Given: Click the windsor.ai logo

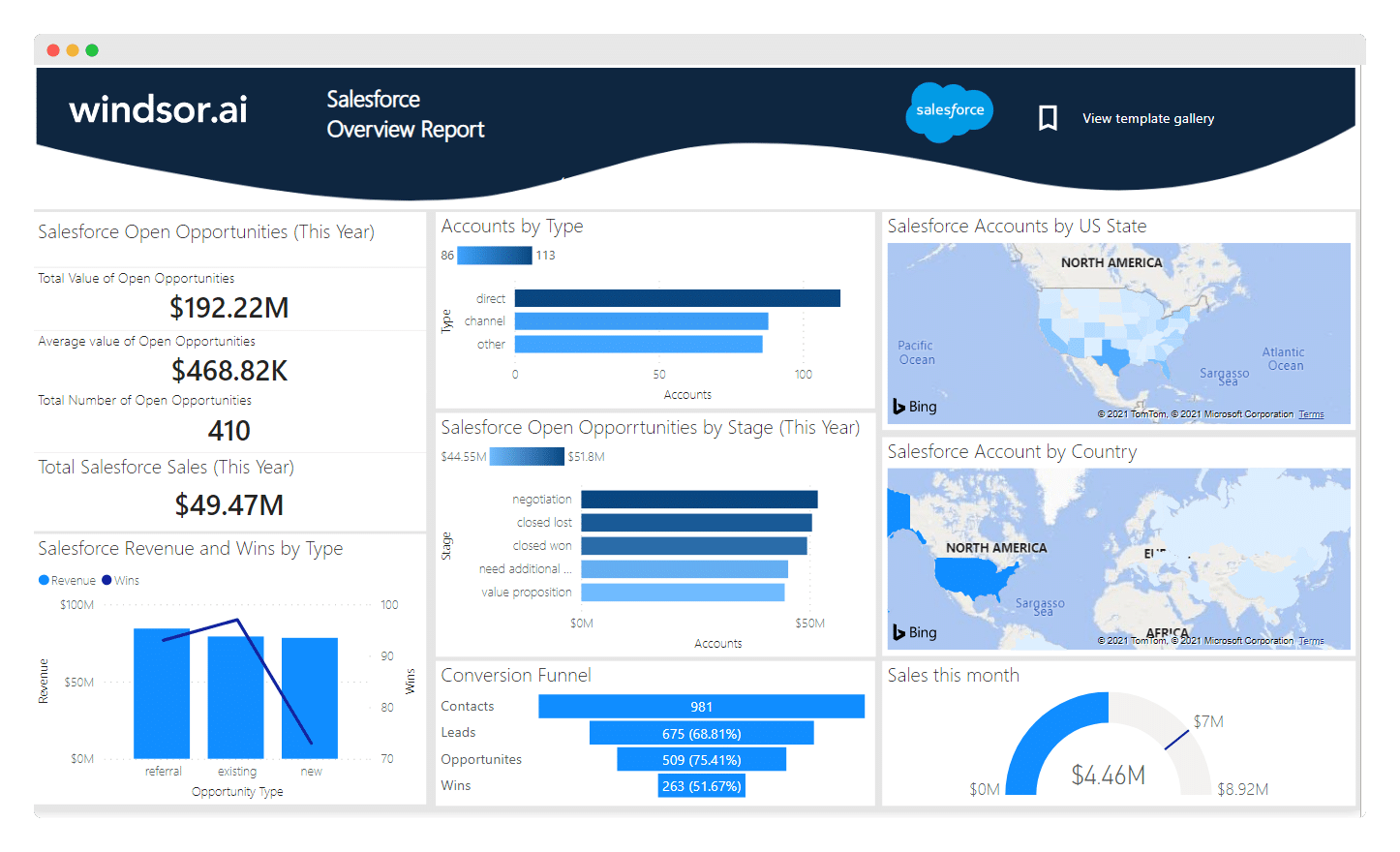Looking at the screenshot, I should 159,108.
